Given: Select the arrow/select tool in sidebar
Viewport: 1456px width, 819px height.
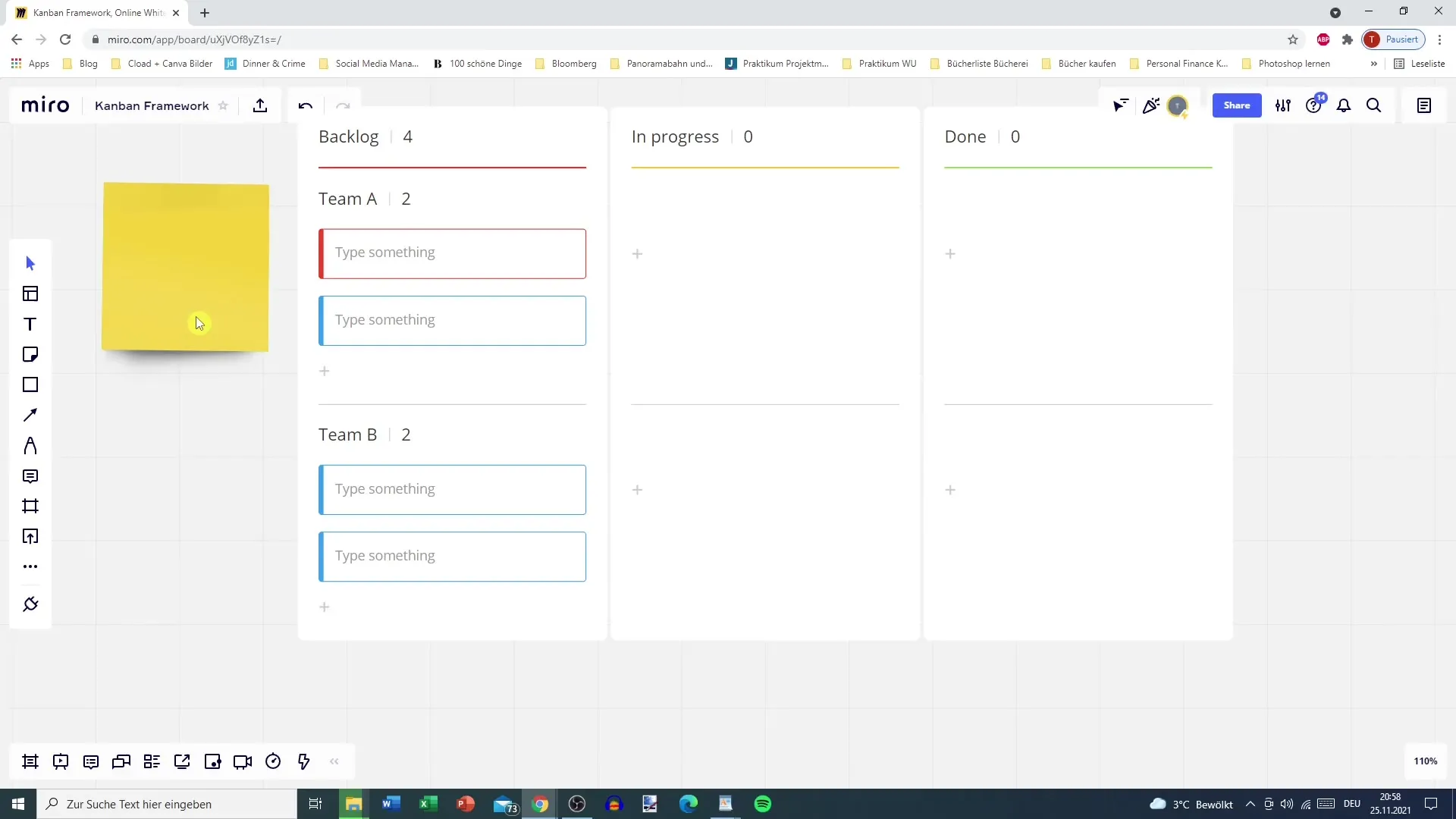Looking at the screenshot, I should (x=30, y=262).
